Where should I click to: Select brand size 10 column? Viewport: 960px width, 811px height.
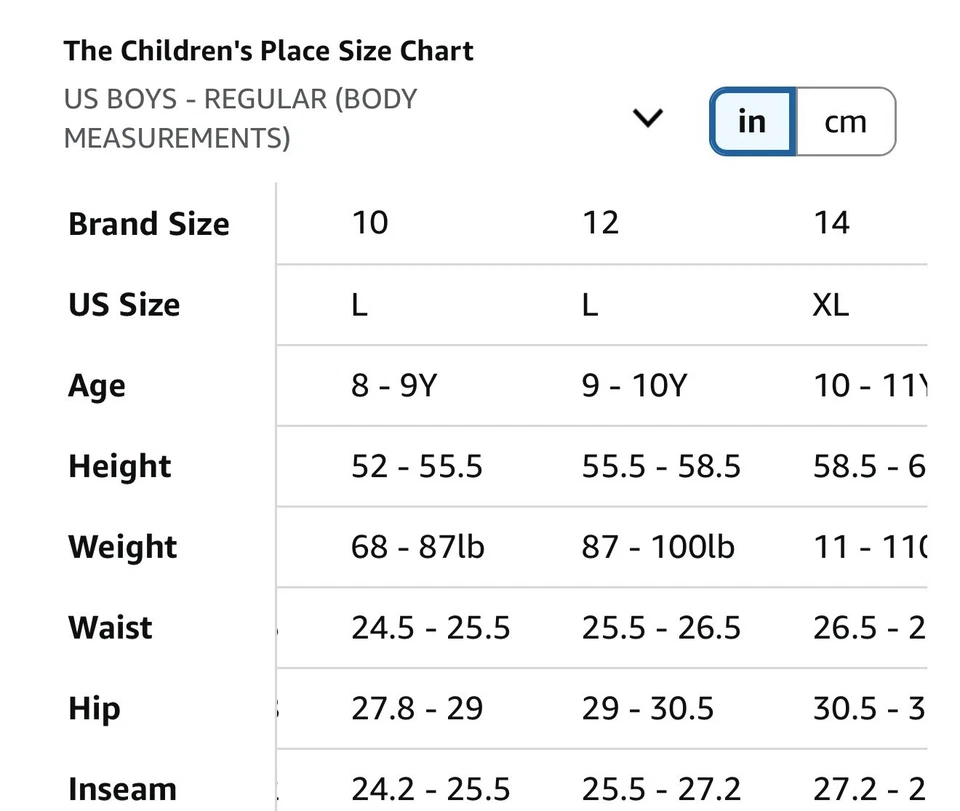(370, 223)
